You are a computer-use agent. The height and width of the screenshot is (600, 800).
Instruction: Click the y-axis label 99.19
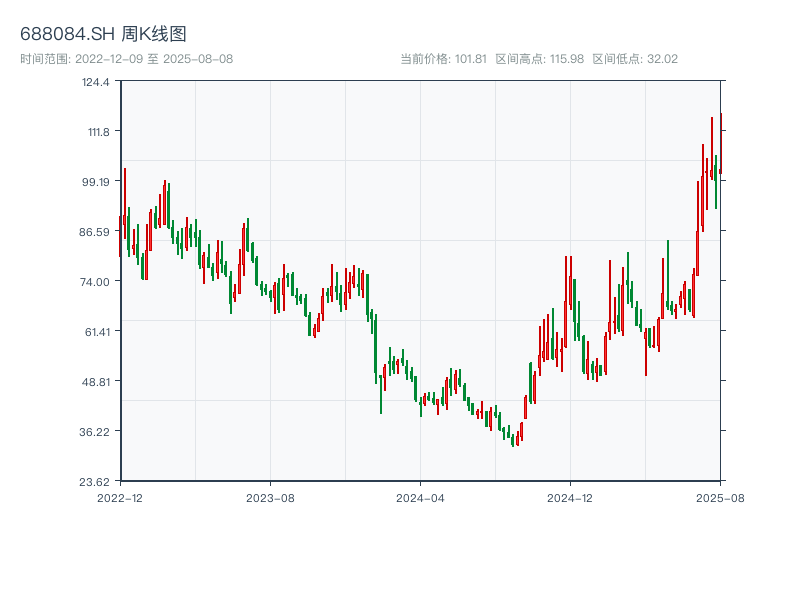pyautogui.click(x=96, y=182)
